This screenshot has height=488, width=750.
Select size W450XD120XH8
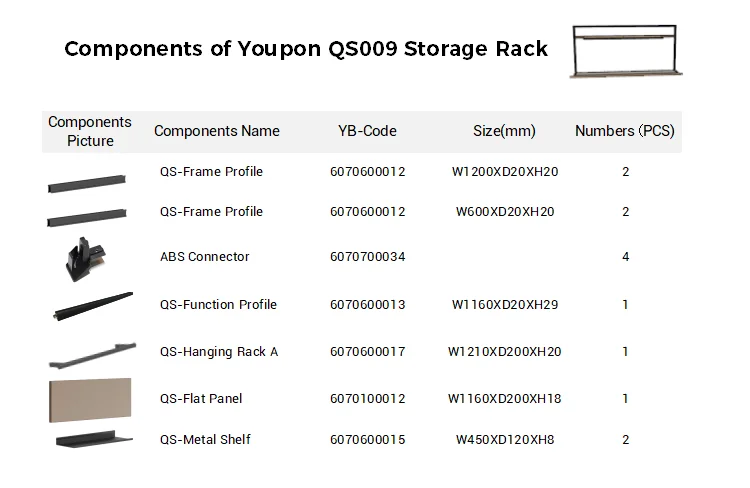click(x=505, y=440)
